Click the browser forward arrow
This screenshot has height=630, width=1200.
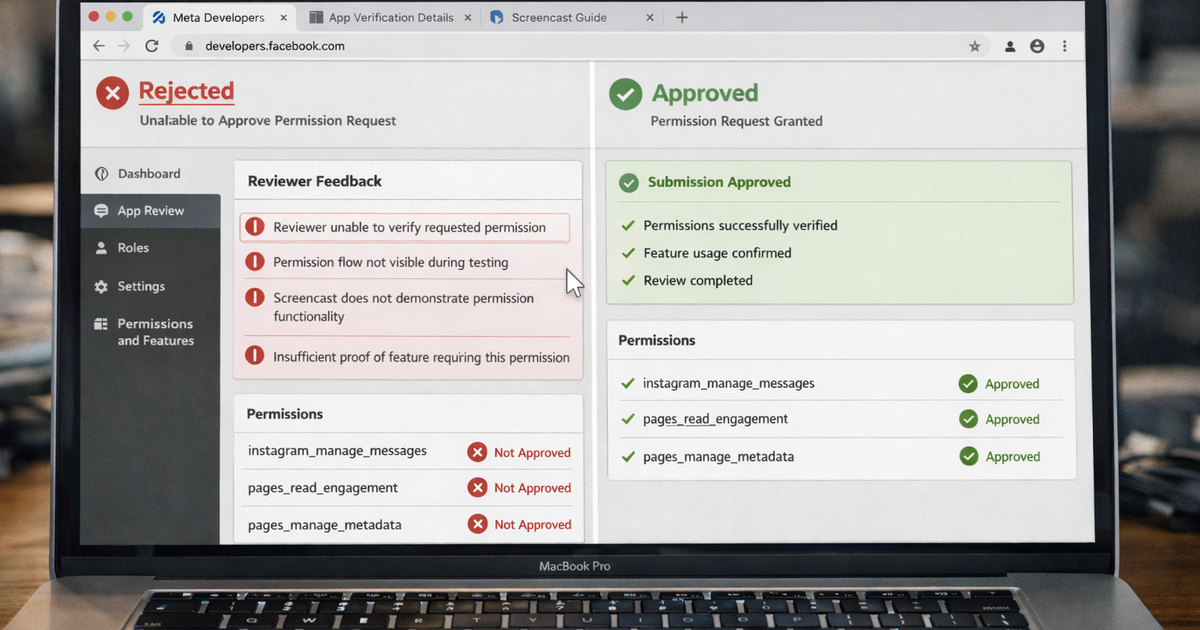(124, 46)
